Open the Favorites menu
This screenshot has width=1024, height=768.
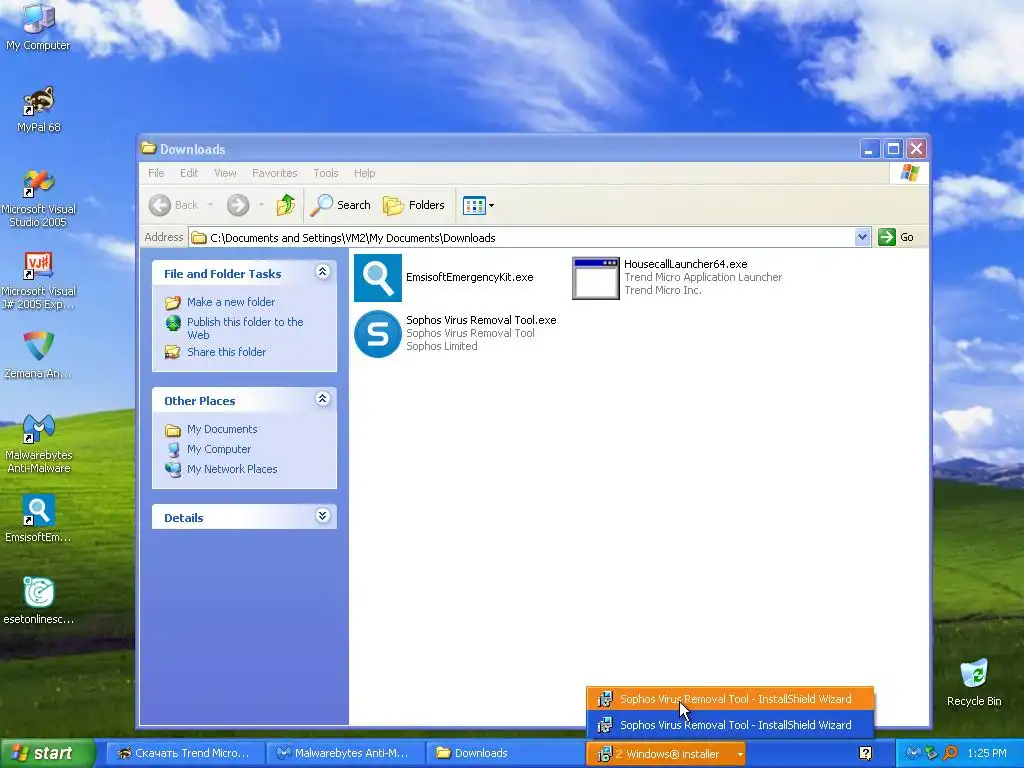(274, 173)
